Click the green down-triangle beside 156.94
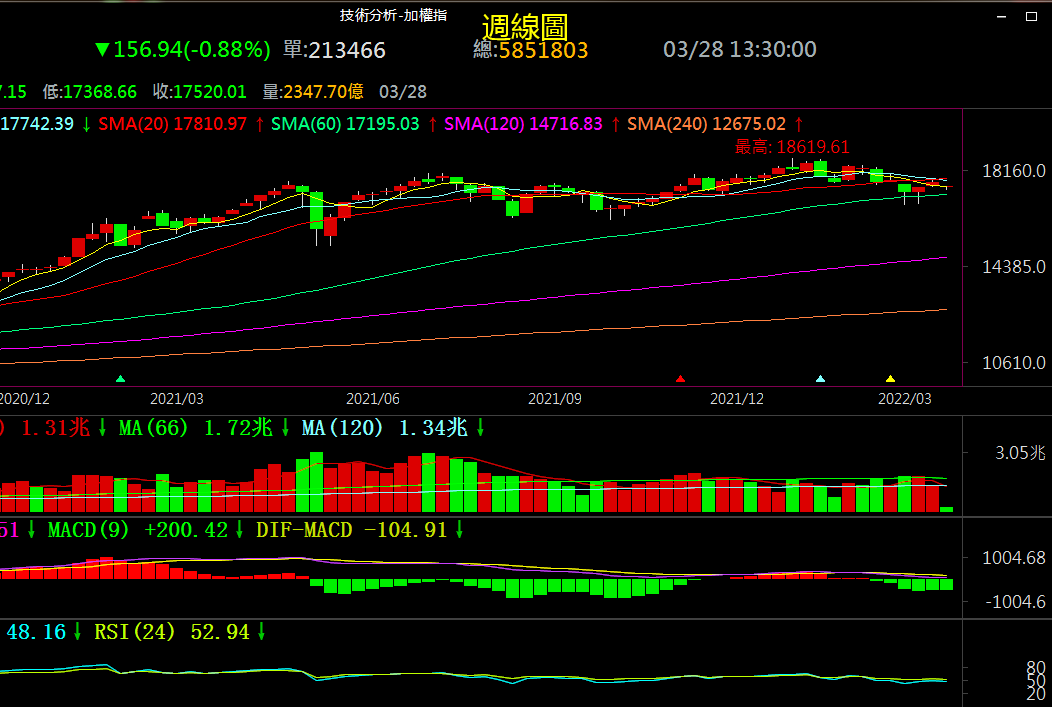The height and width of the screenshot is (707, 1052). pos(101,50)
